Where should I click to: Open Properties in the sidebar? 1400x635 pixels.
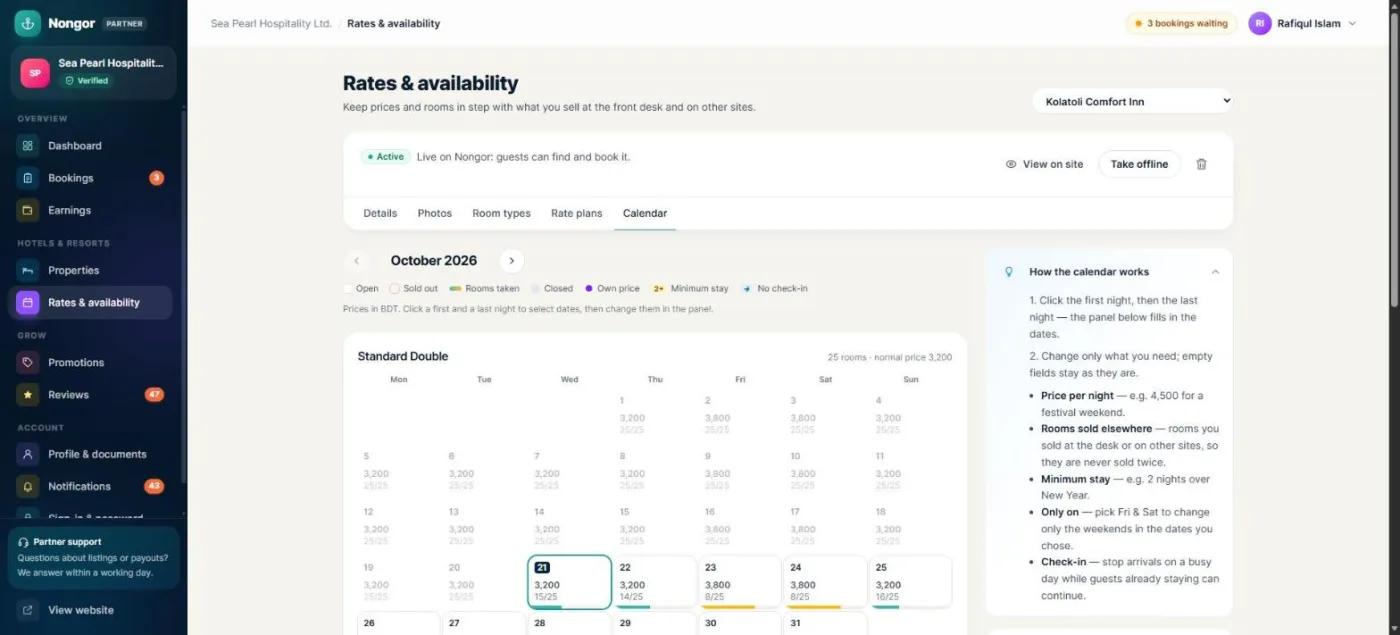click(90, 270)
